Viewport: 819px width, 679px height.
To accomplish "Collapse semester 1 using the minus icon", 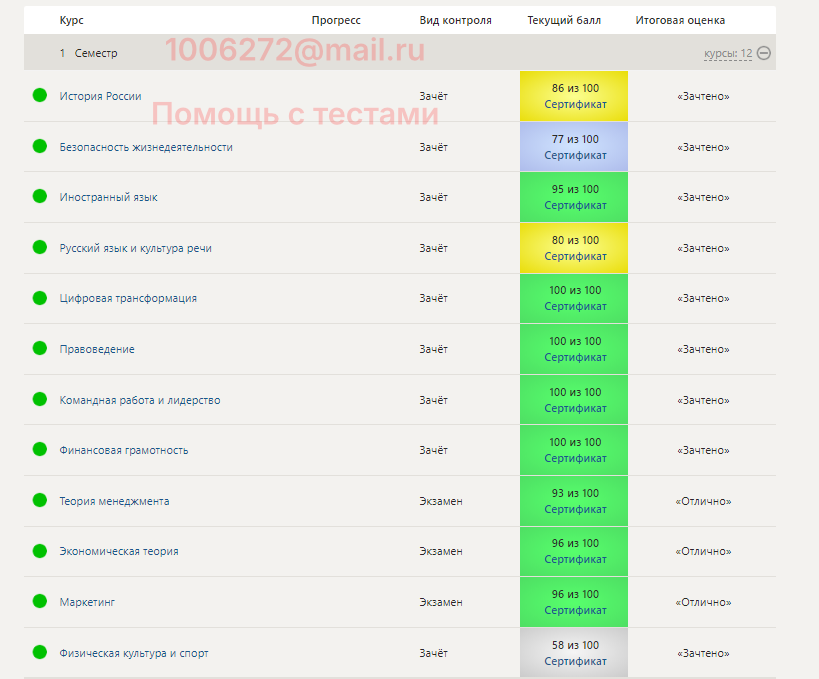I will (764, 53).
